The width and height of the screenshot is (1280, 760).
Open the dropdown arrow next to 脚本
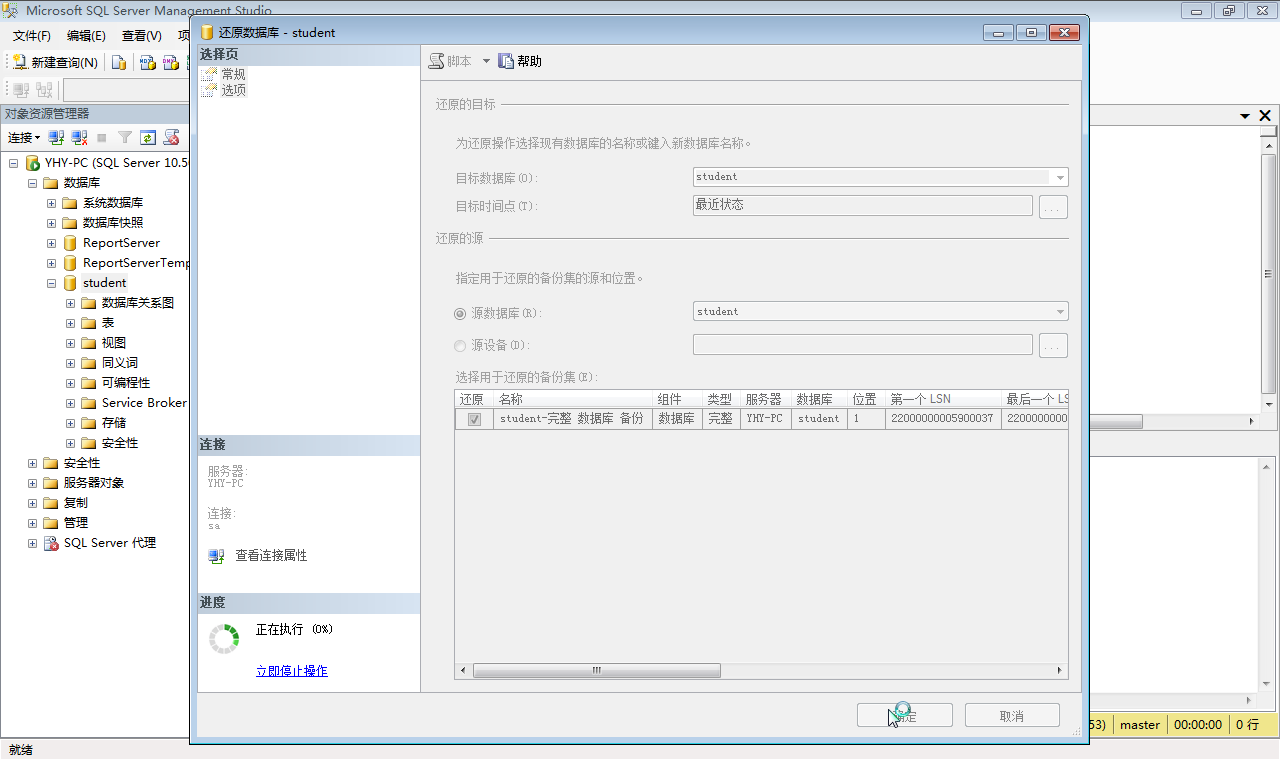[x=486, y=61]
